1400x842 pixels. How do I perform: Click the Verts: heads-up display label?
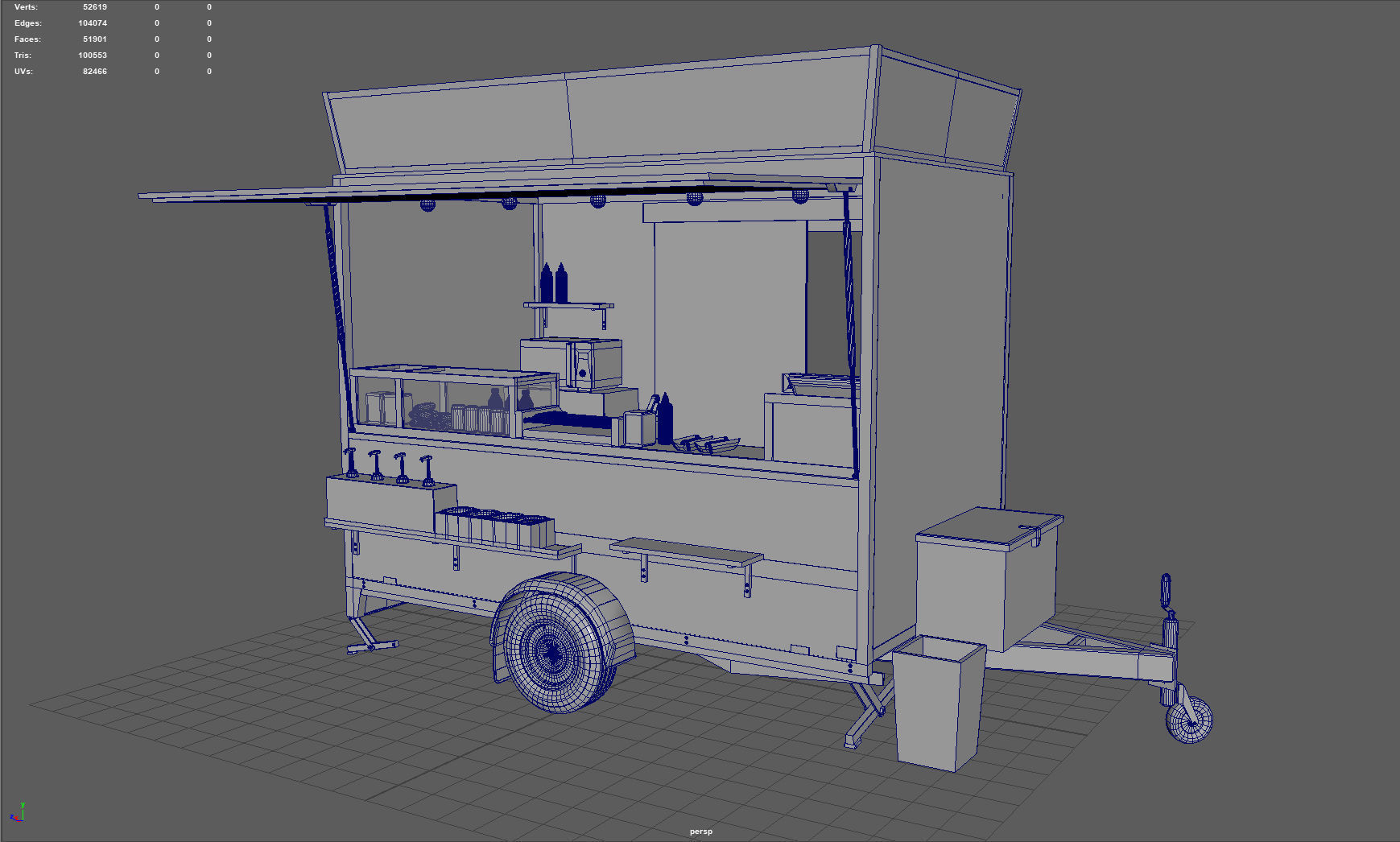click(26, 6)
